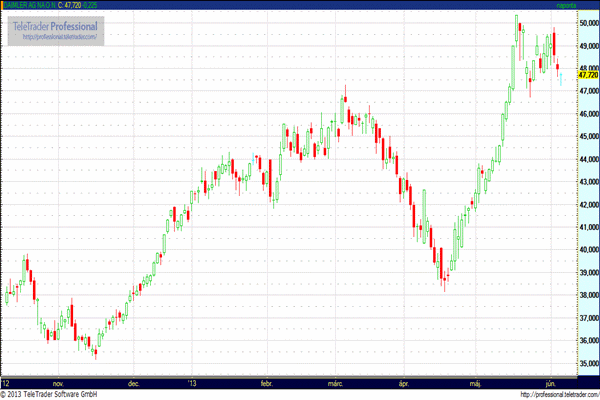This screenshot has width=600, height=400.
Task: Select the 'nov.' date on the time axis
Action: 58,382
